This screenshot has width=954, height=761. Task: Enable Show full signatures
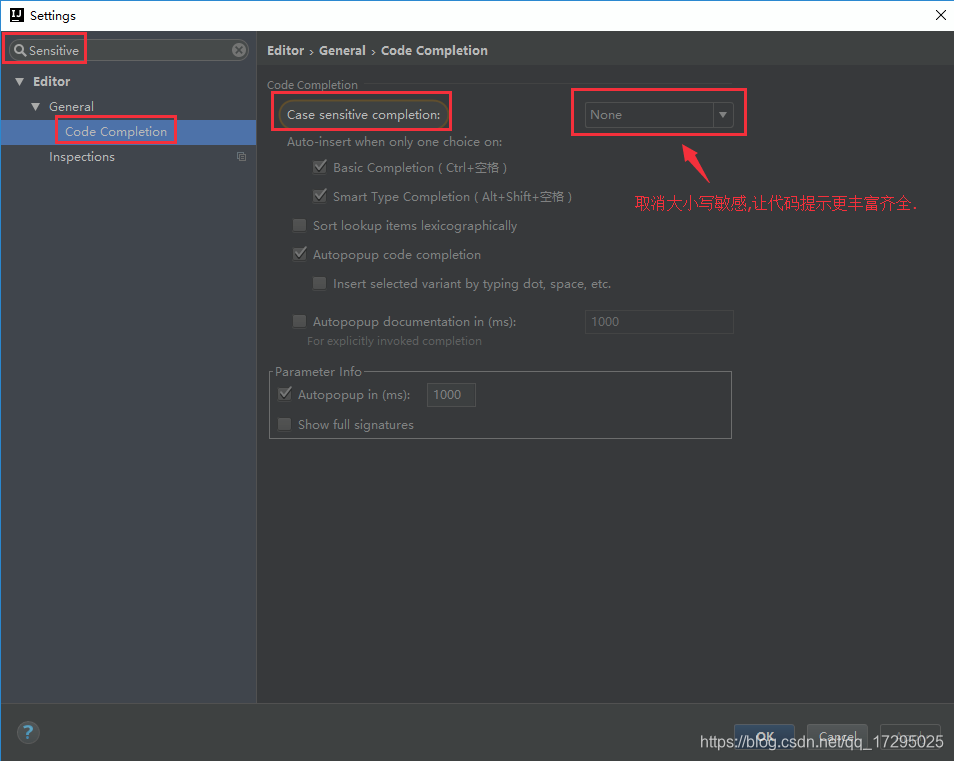click(285, 423)
